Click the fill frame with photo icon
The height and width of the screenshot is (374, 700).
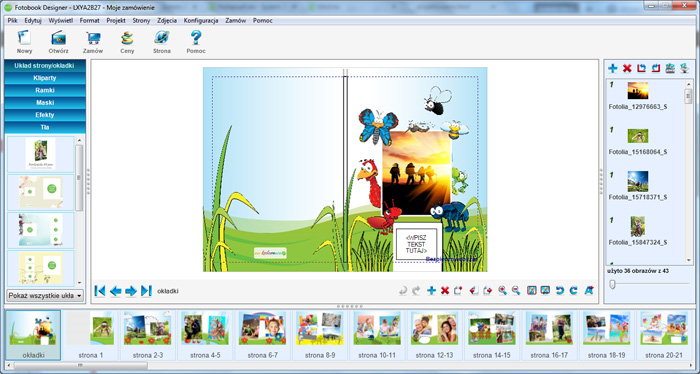coord(545,291)
